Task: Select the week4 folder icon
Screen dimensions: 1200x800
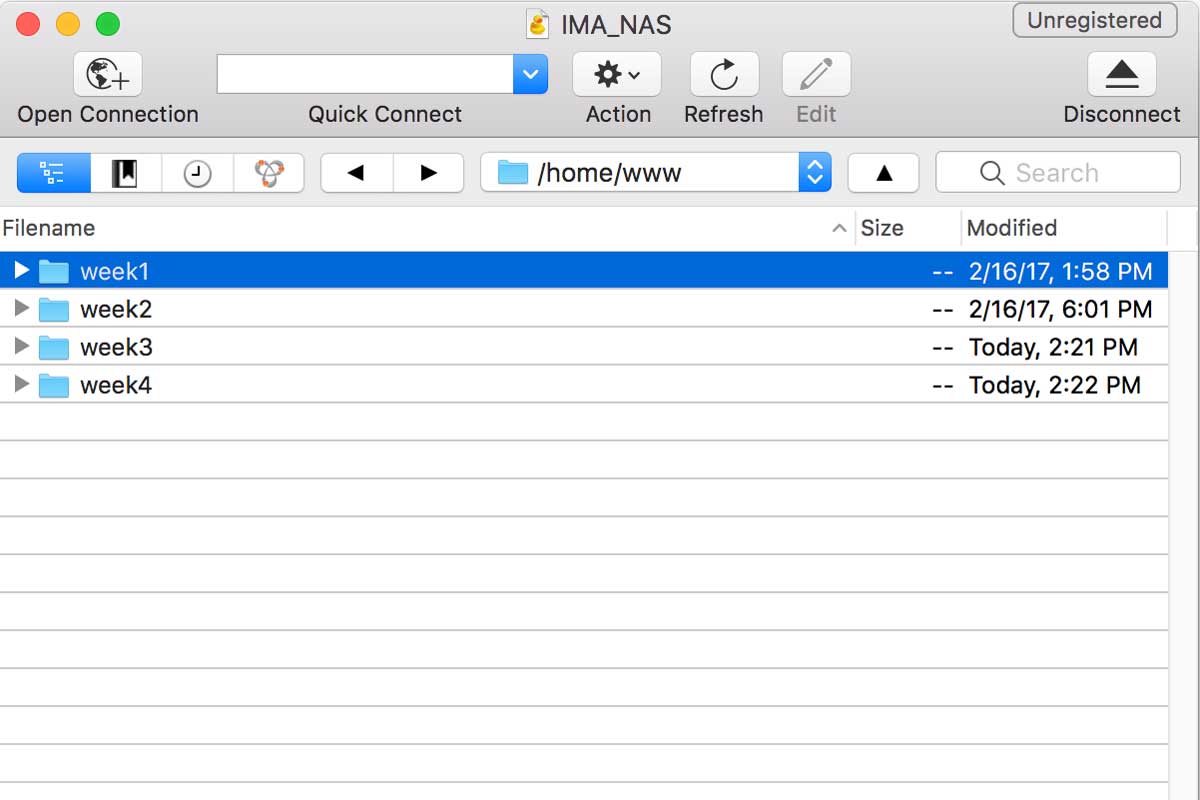Action: click(x=54, y=385)
